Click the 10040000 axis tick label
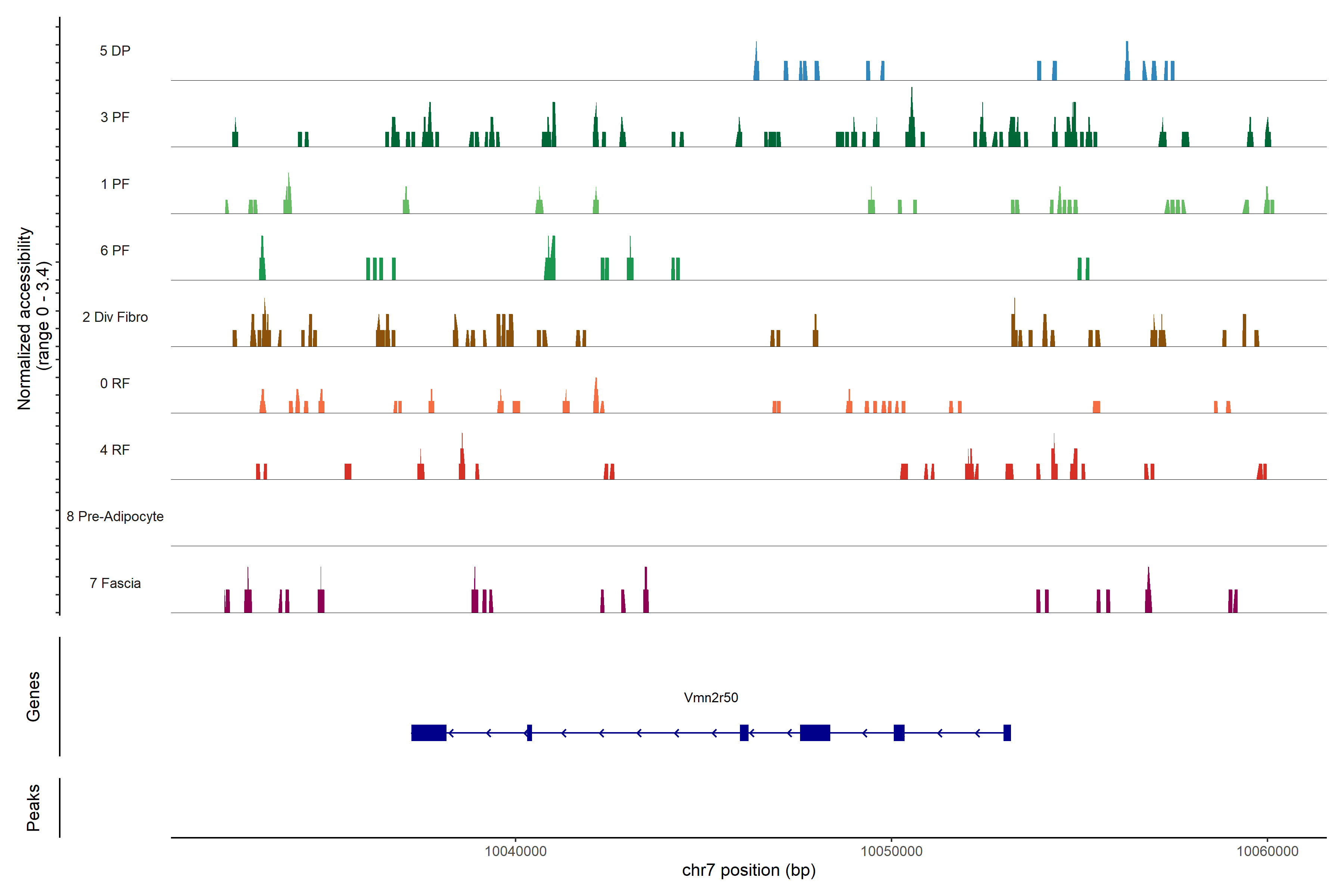 [516, 852]
